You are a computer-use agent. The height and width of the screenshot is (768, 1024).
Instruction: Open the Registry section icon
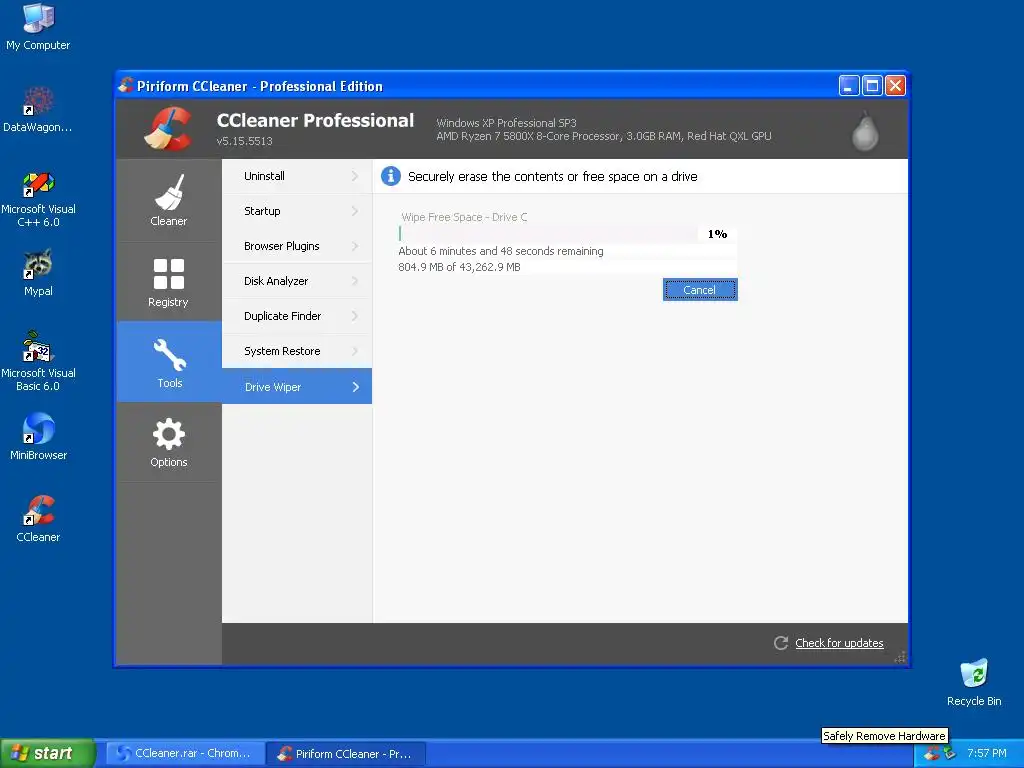point(168,274)
